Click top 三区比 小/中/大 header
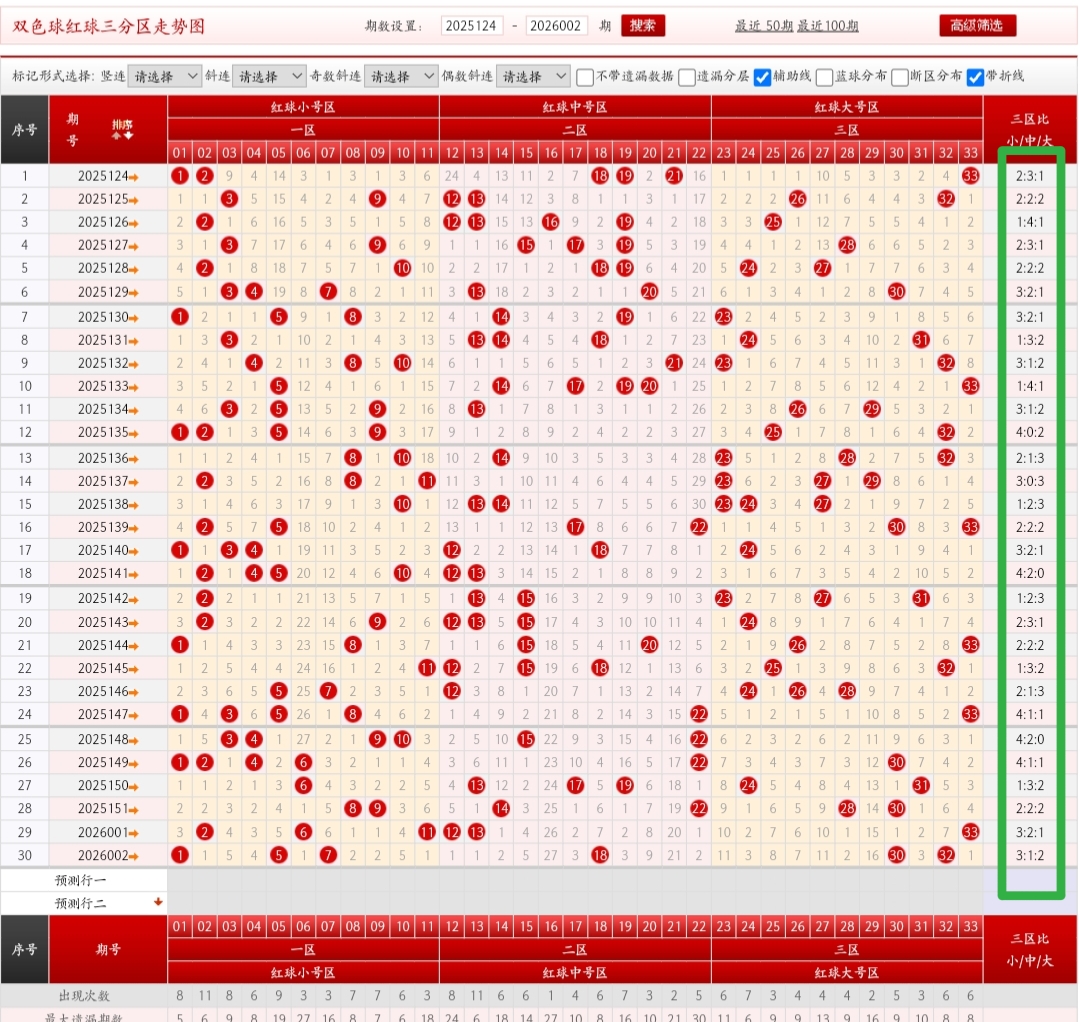The image size is (1080, 1022). [x=1030, y=129]
